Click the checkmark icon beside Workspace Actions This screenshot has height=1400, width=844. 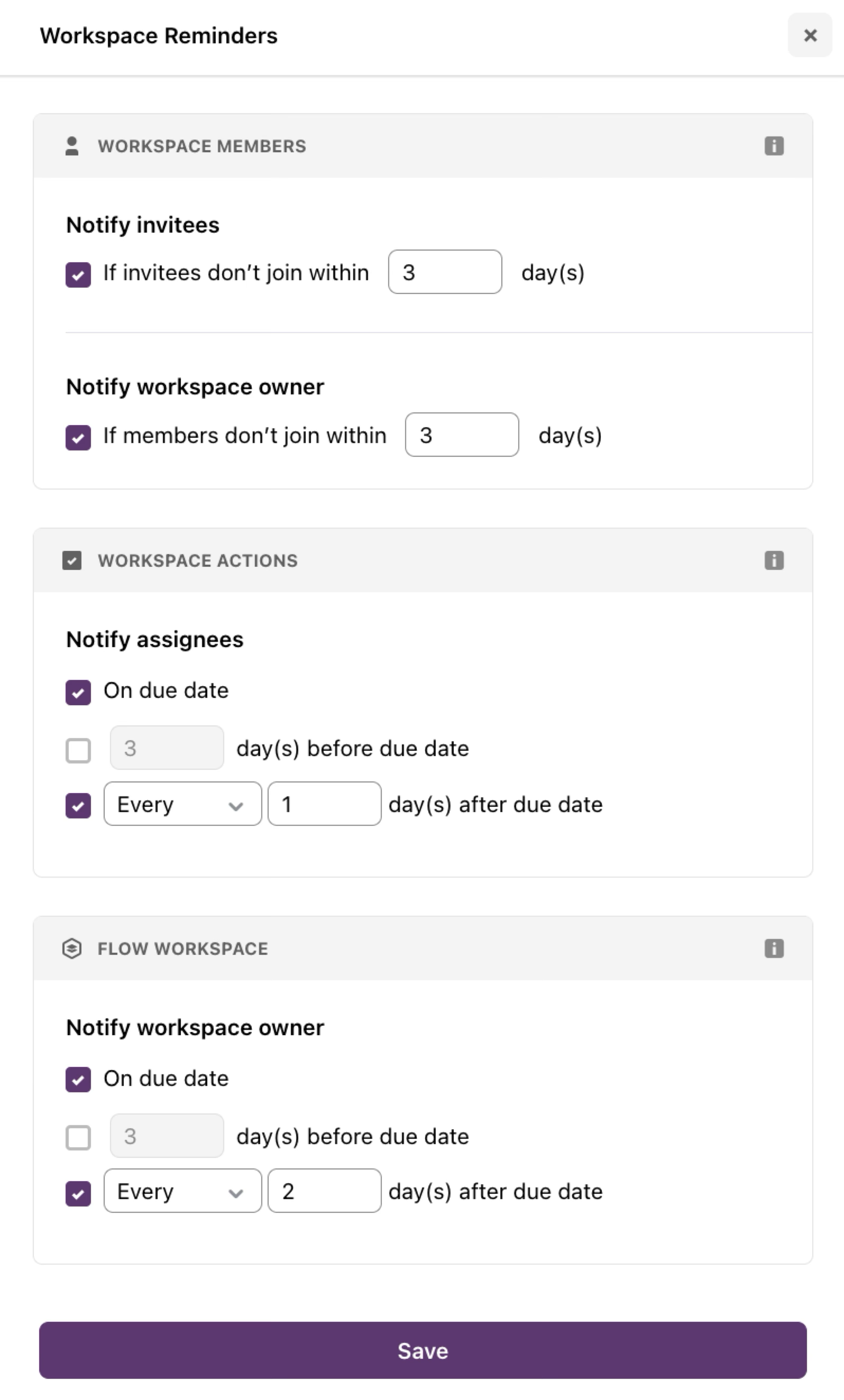[x=71, y=560]
